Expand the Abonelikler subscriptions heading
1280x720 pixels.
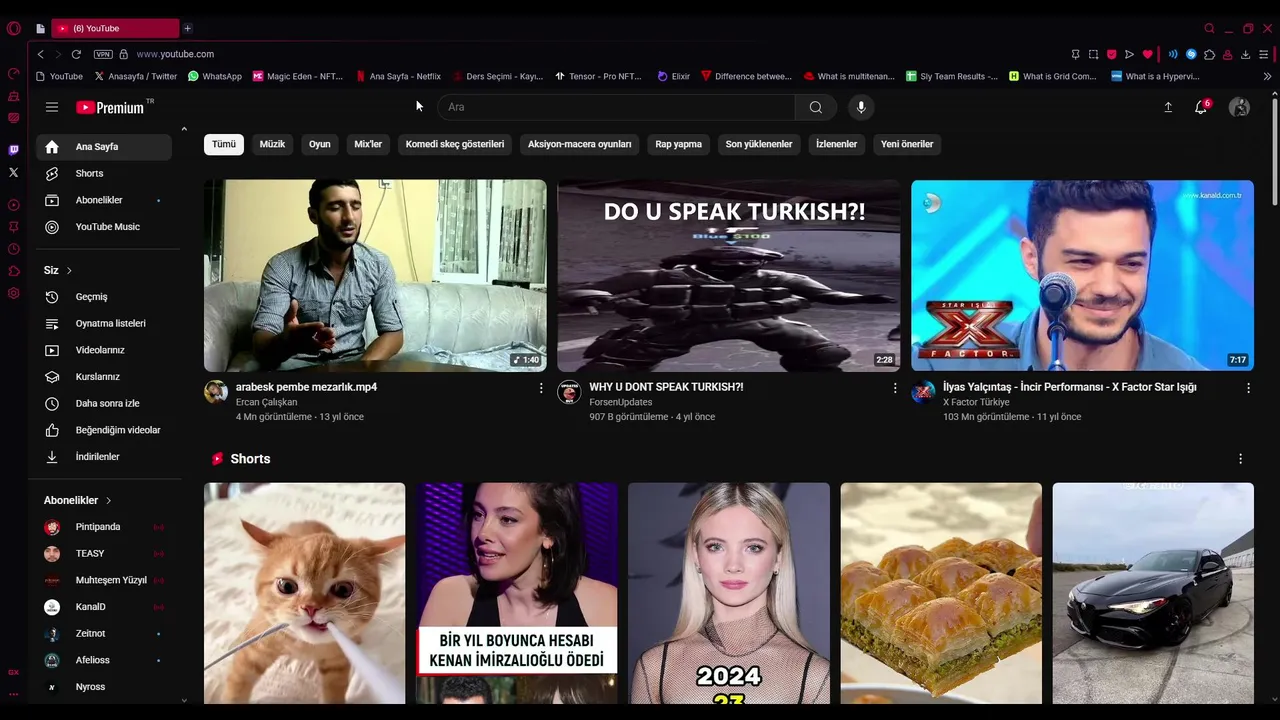(x=77, y=500)
